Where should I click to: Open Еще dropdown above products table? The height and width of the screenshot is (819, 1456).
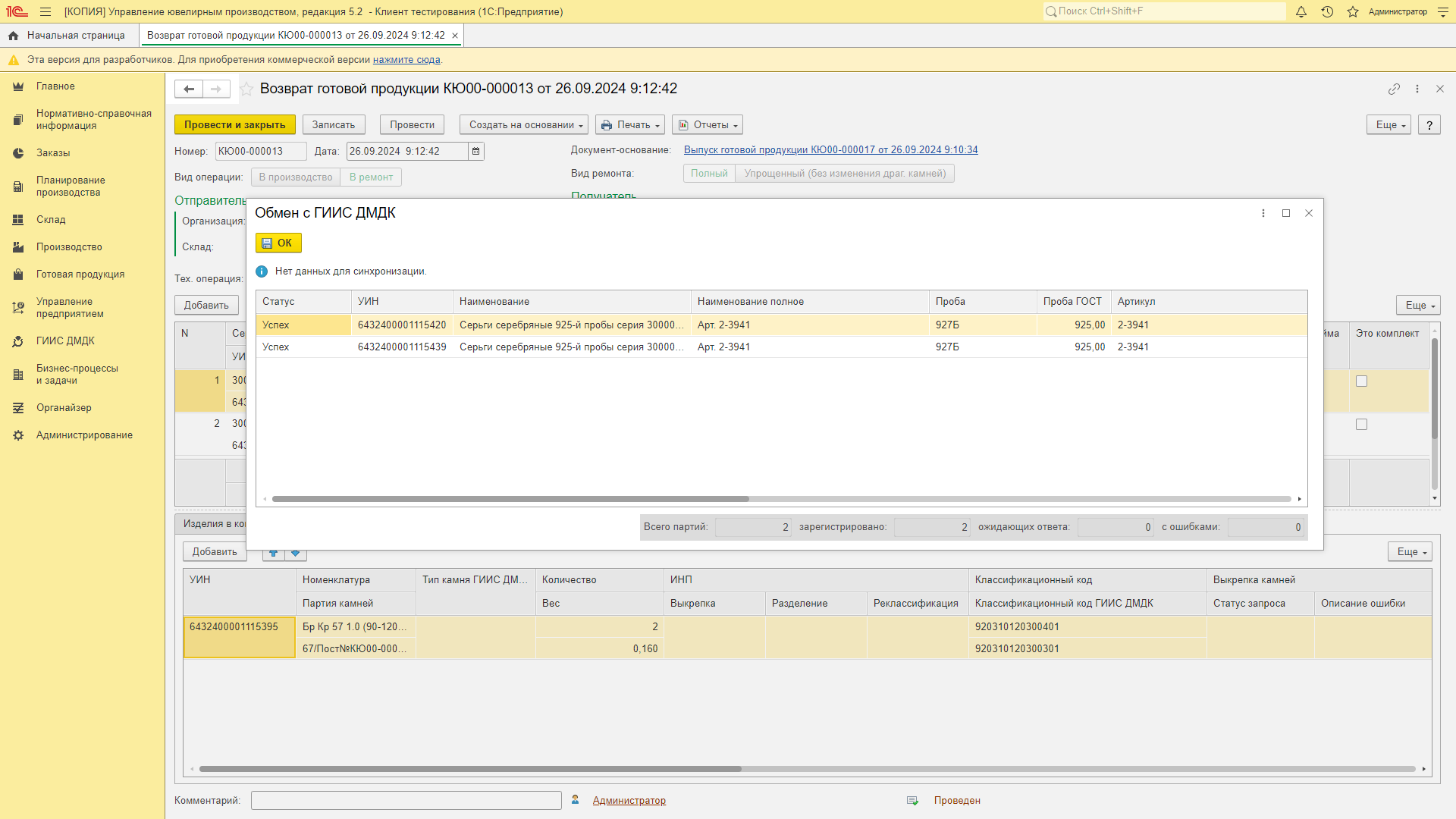(1418, 306)
